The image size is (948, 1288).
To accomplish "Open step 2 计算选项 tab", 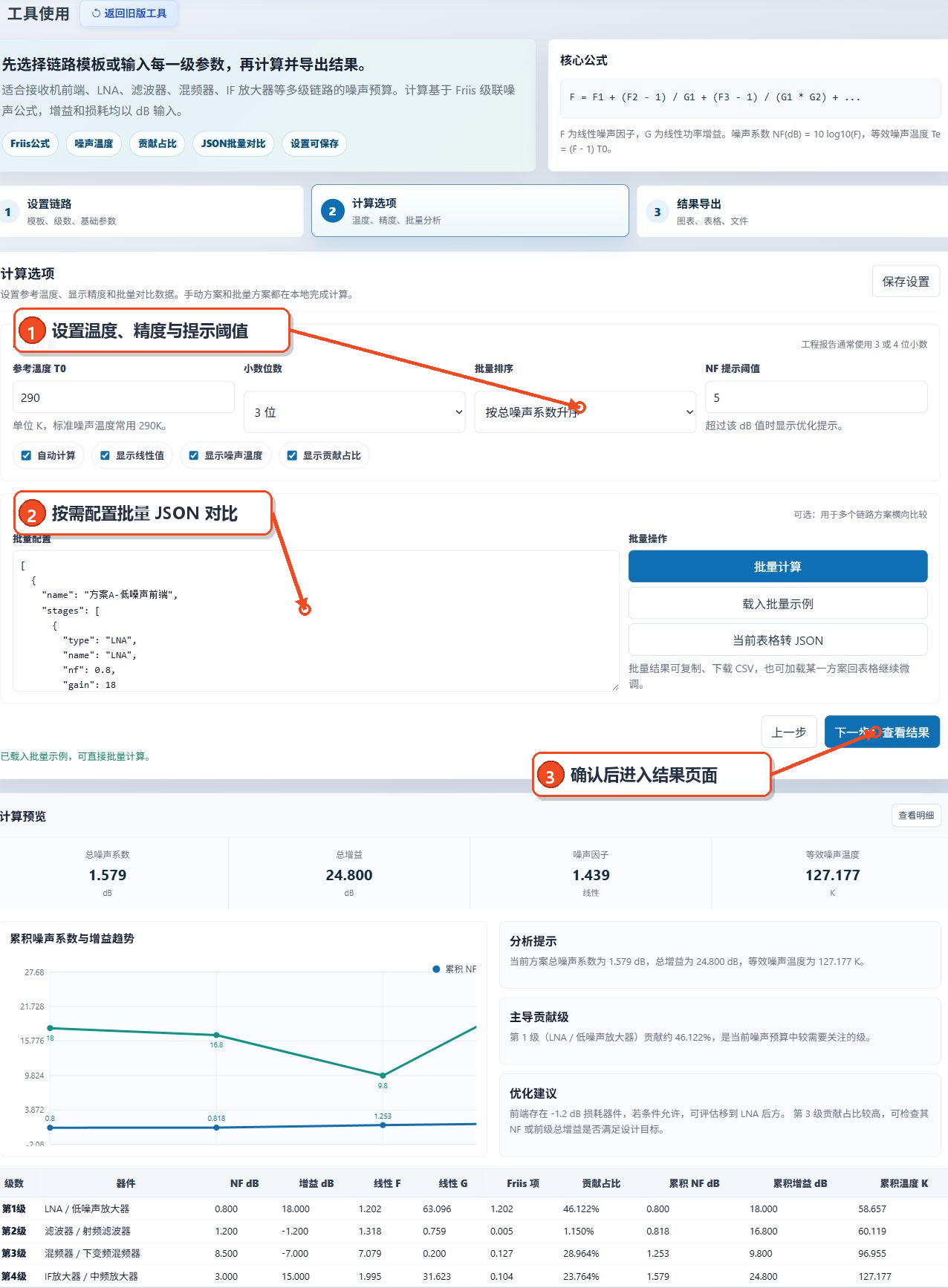I will coord(470,211).
